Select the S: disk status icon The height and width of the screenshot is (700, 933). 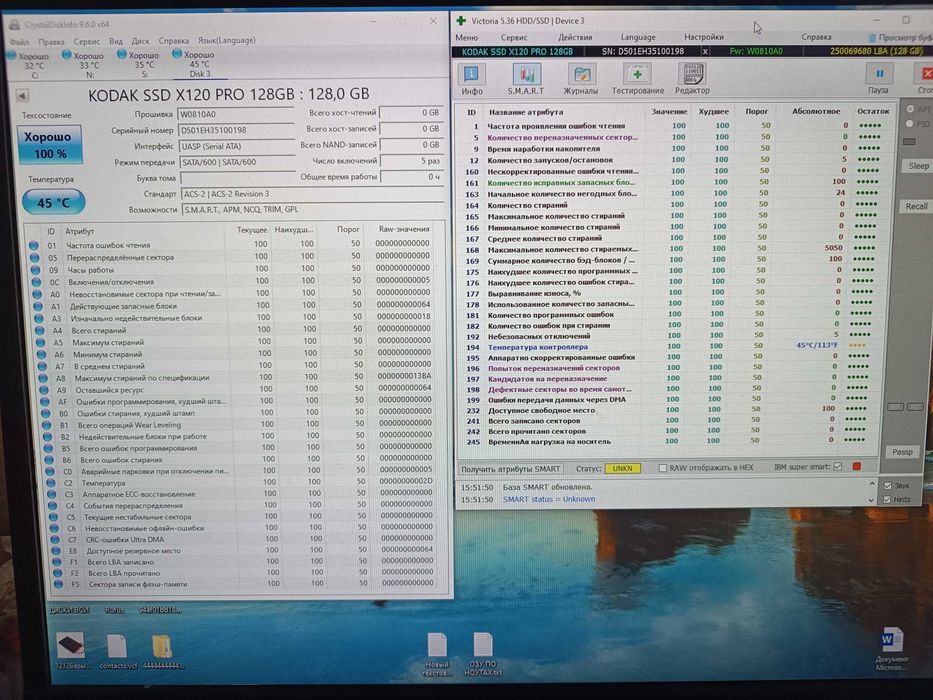tap(122, 54)
